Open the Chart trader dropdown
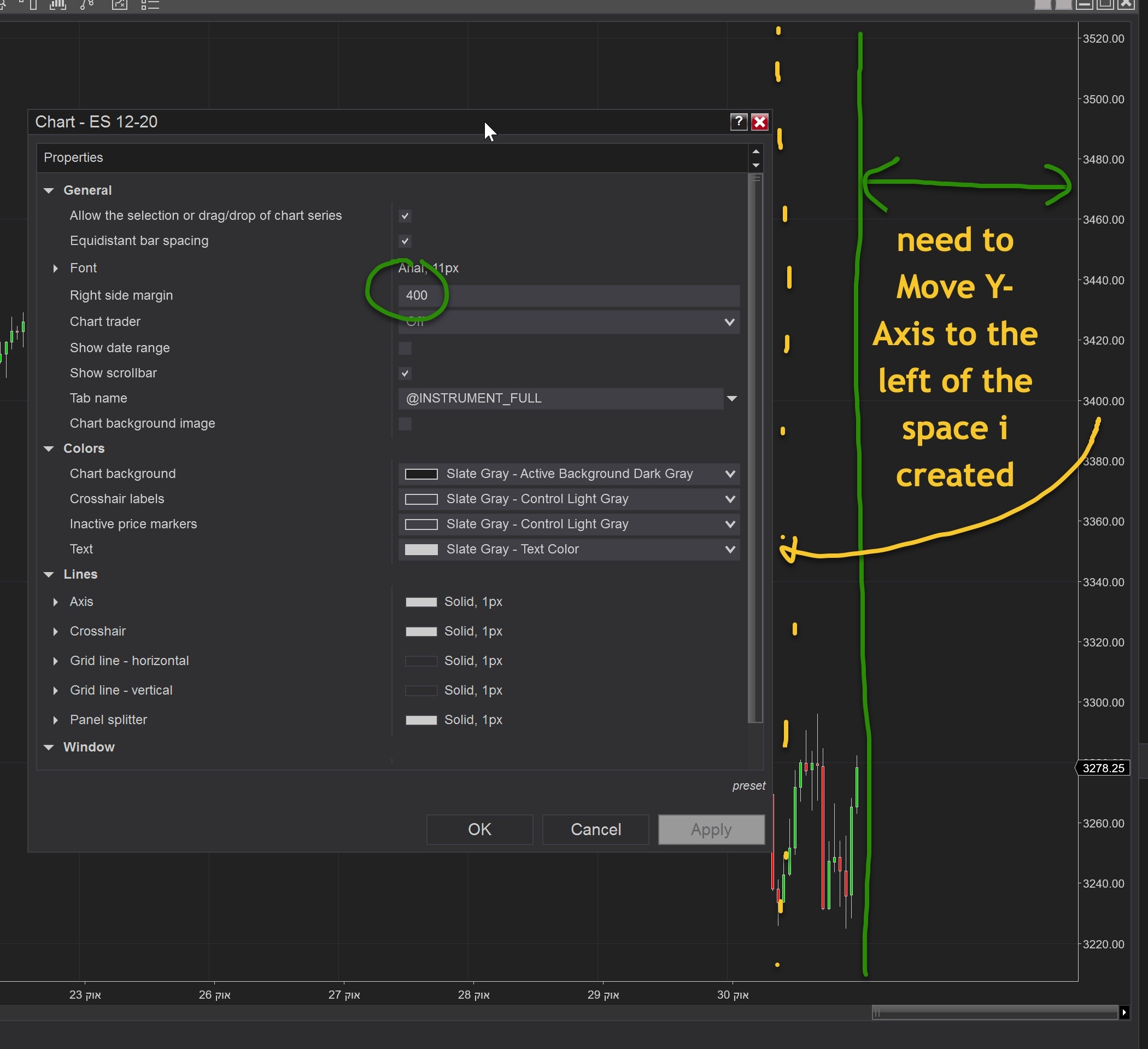Viewport: 1148px width, 1049px height. 729,322
